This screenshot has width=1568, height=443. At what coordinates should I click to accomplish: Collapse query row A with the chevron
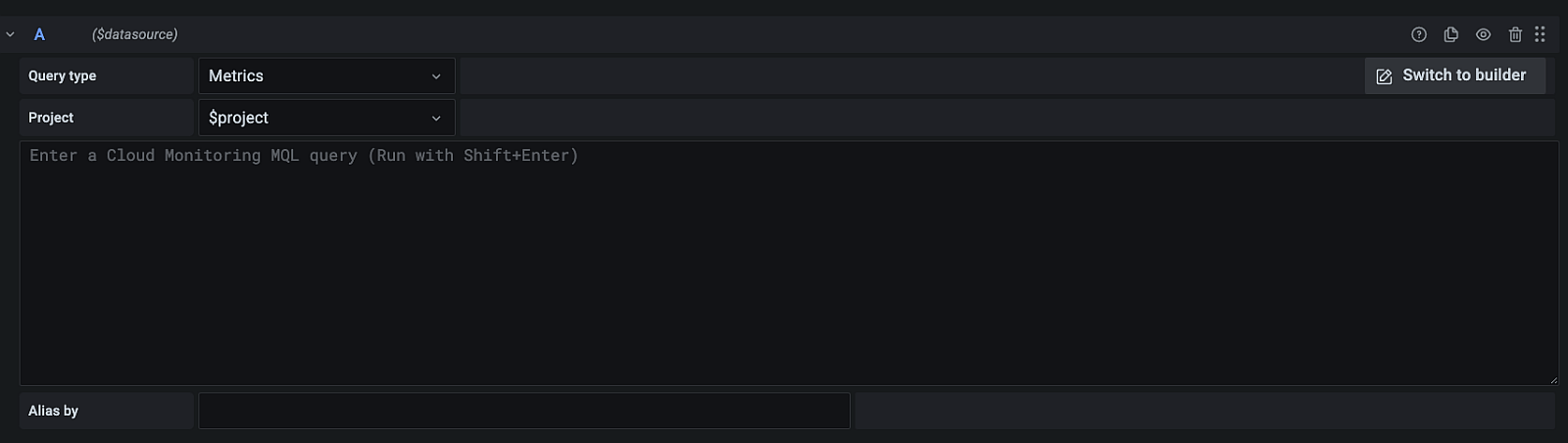pyautogui.click(x=10, y=34)
